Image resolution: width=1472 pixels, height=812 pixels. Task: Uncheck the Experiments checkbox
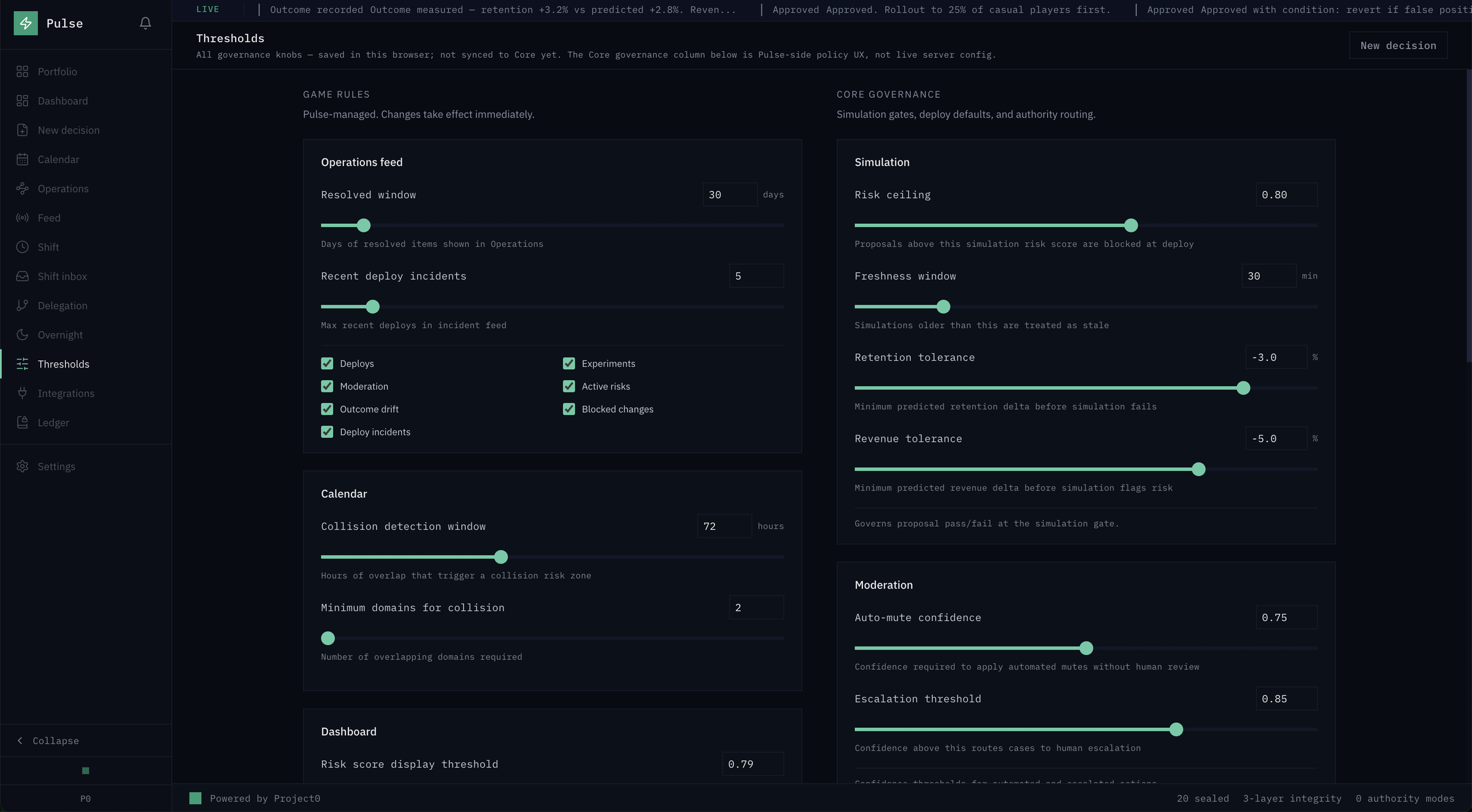(569, 364)
